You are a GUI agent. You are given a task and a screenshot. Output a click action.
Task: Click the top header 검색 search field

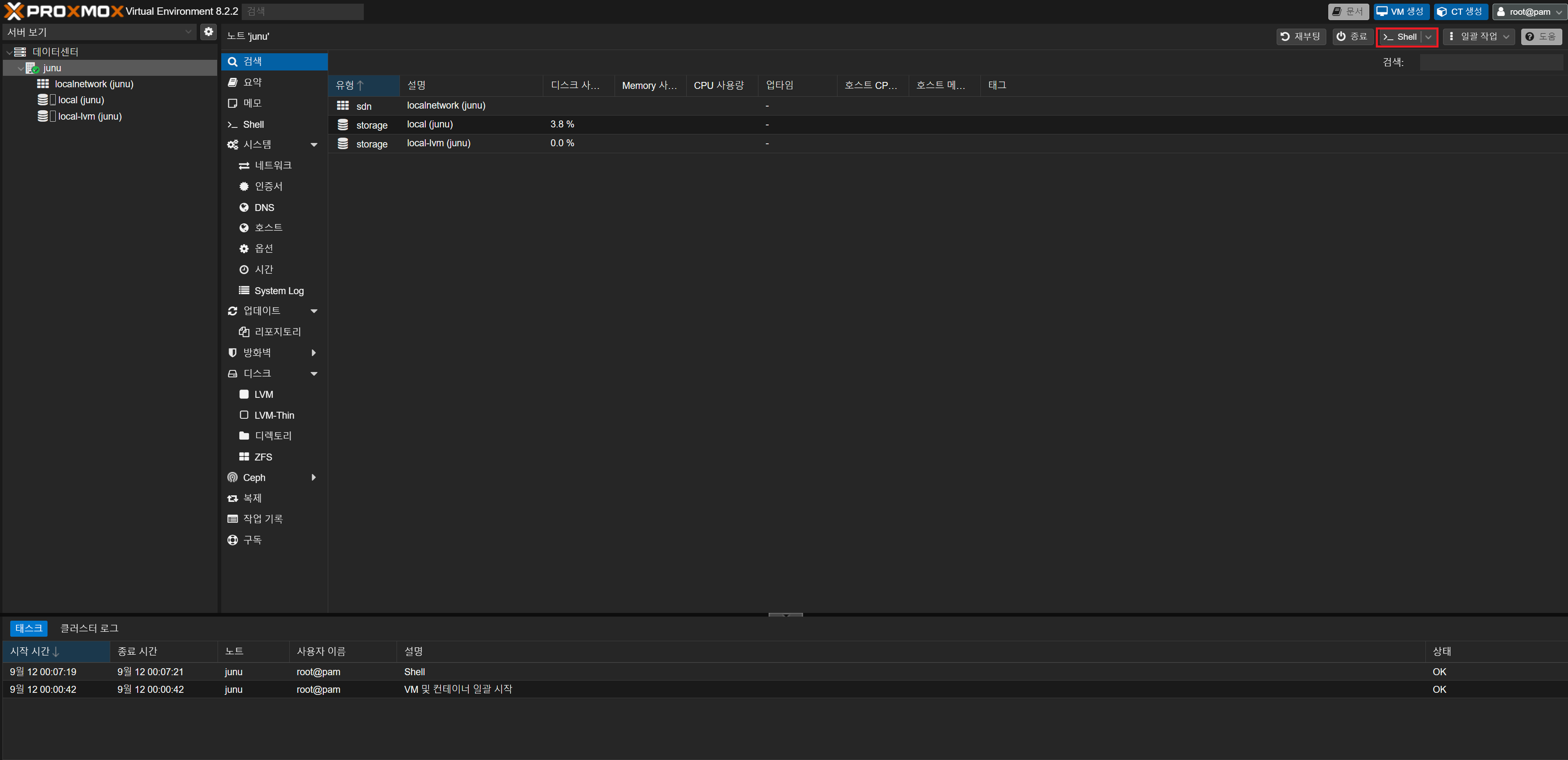[302, 11]
